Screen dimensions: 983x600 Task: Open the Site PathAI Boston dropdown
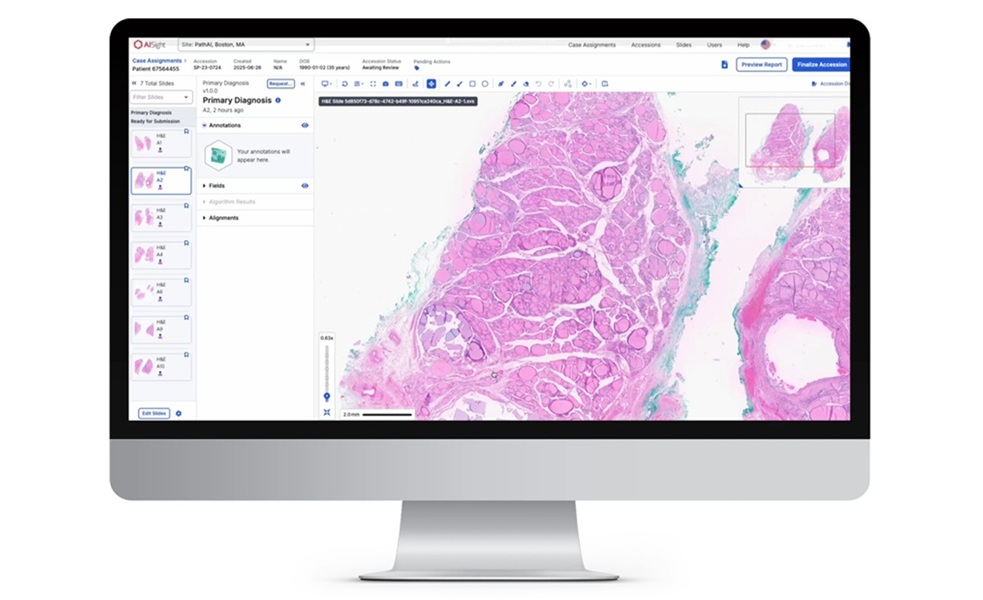coord(246,45)
